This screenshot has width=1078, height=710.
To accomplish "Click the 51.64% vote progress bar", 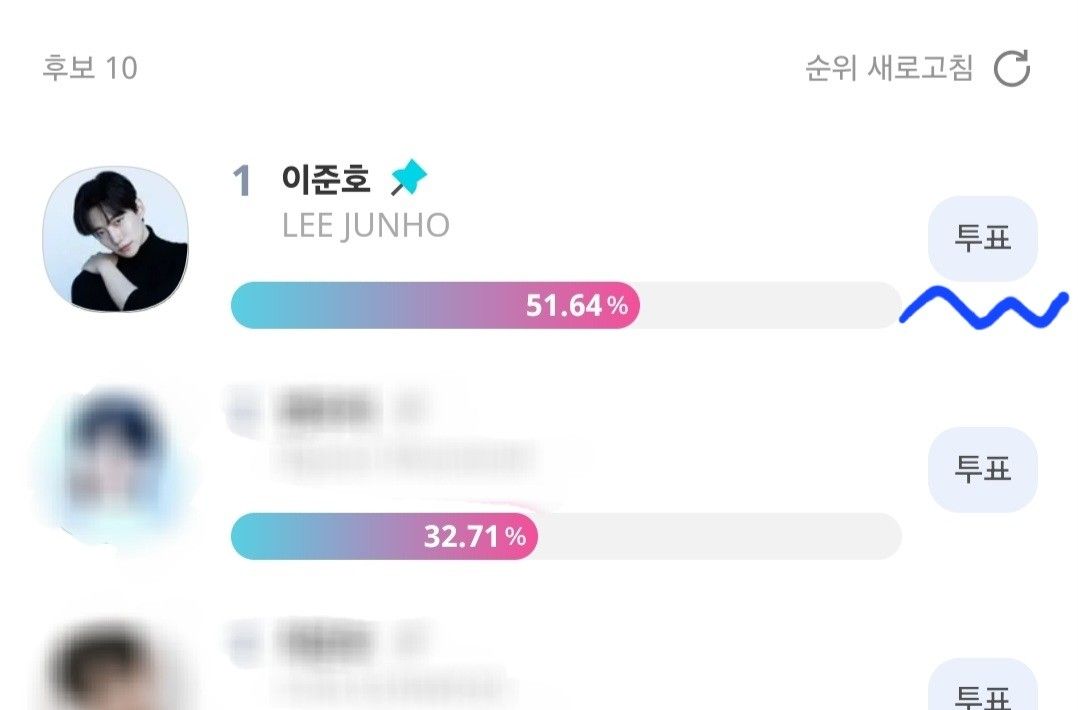I will point(435,306).
